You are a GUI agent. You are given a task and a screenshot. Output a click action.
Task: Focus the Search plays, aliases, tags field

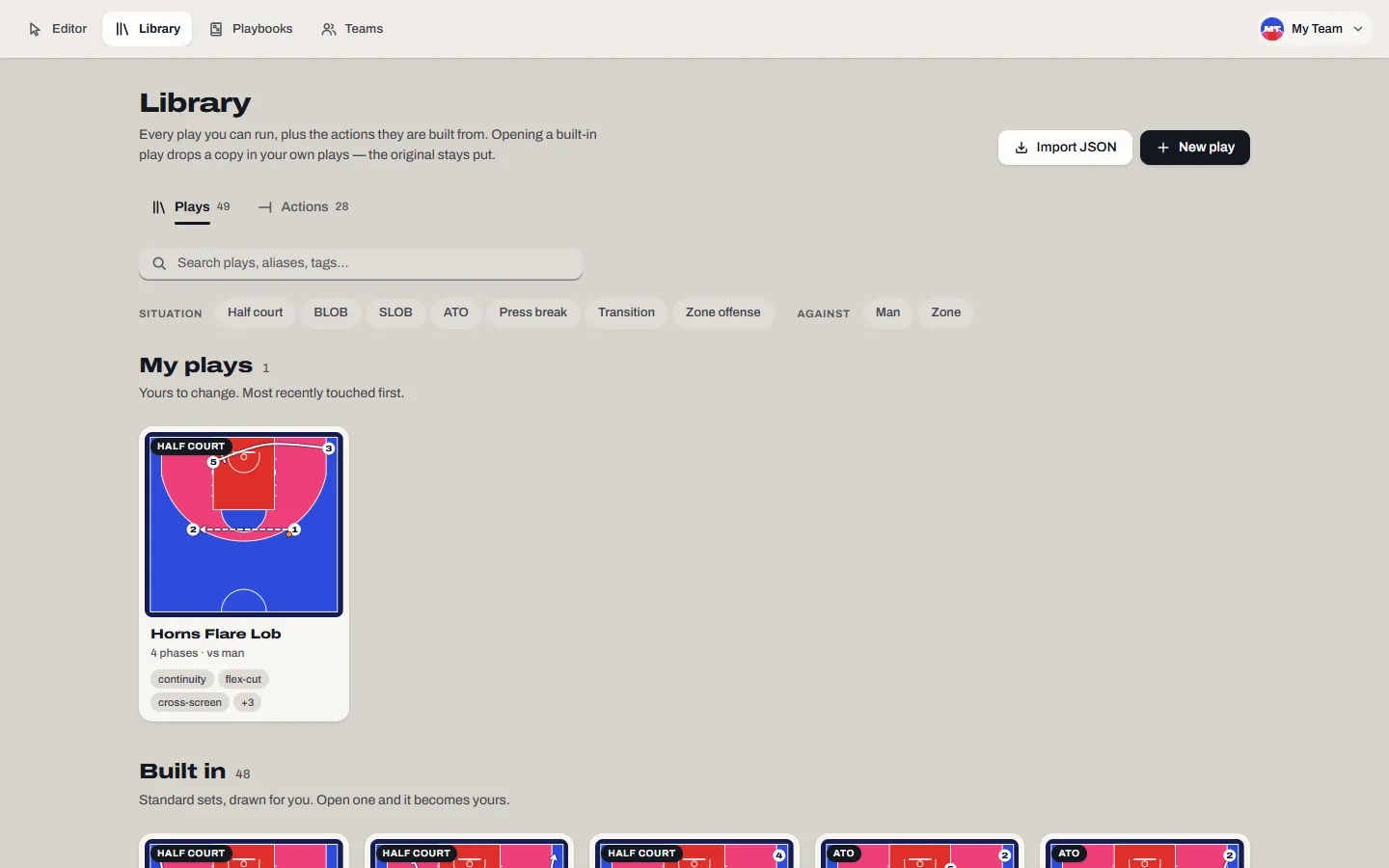click(x=361, y=263)
